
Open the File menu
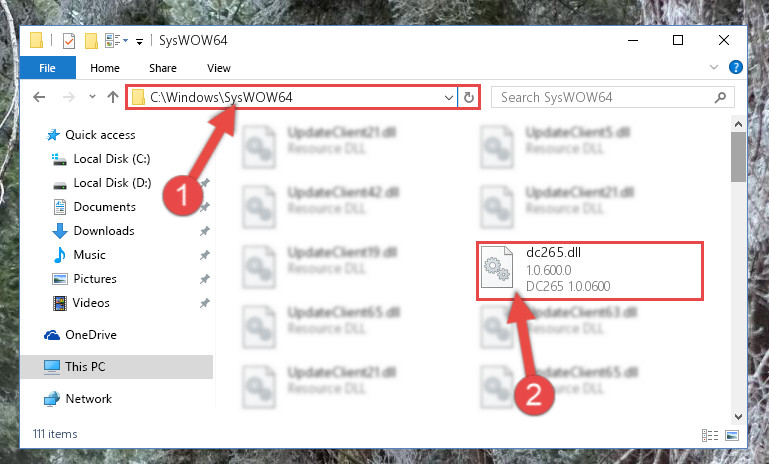48,68
